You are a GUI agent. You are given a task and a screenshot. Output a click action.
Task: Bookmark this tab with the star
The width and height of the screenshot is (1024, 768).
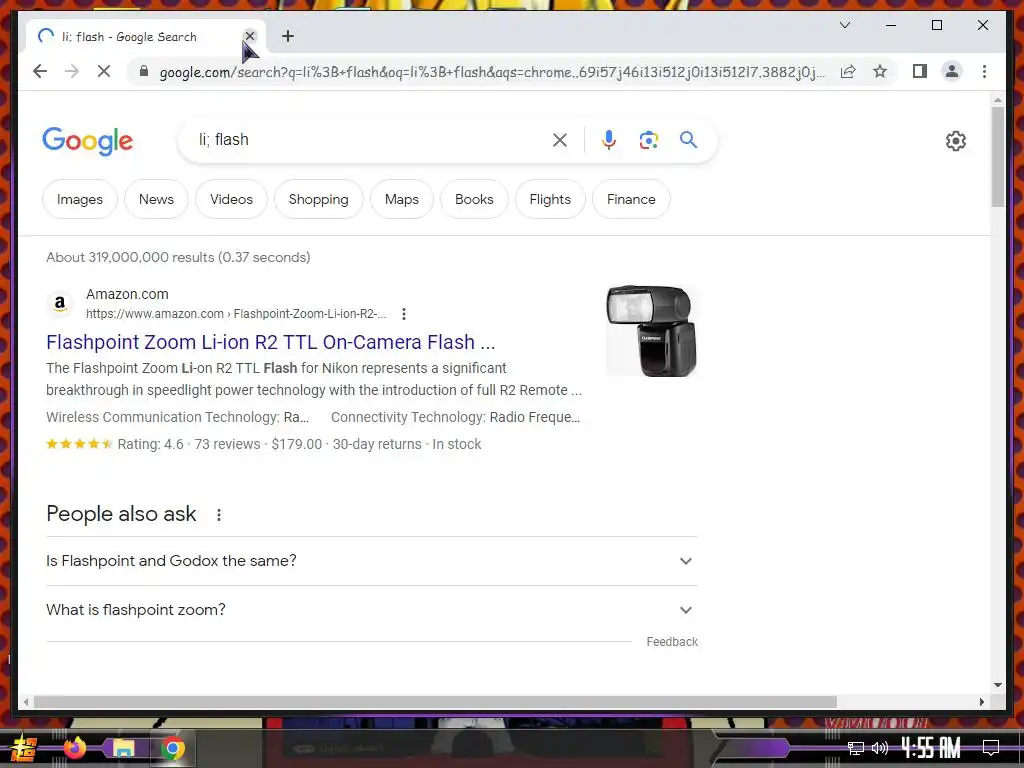[880, 71]
